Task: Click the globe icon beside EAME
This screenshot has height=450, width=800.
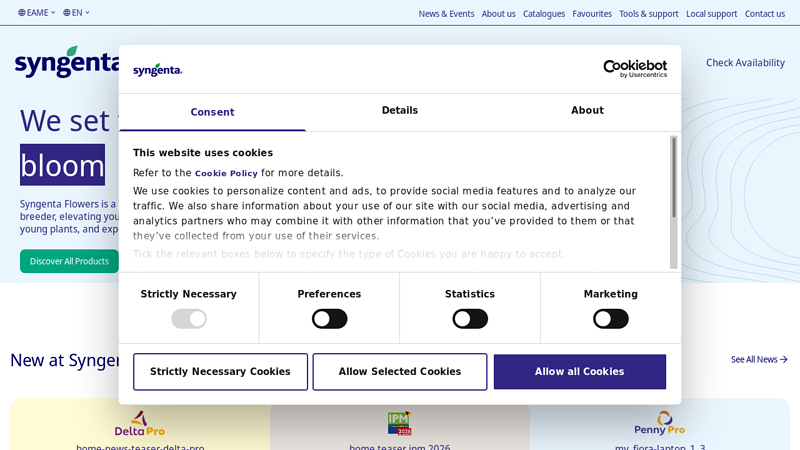Action: [22, 13]
